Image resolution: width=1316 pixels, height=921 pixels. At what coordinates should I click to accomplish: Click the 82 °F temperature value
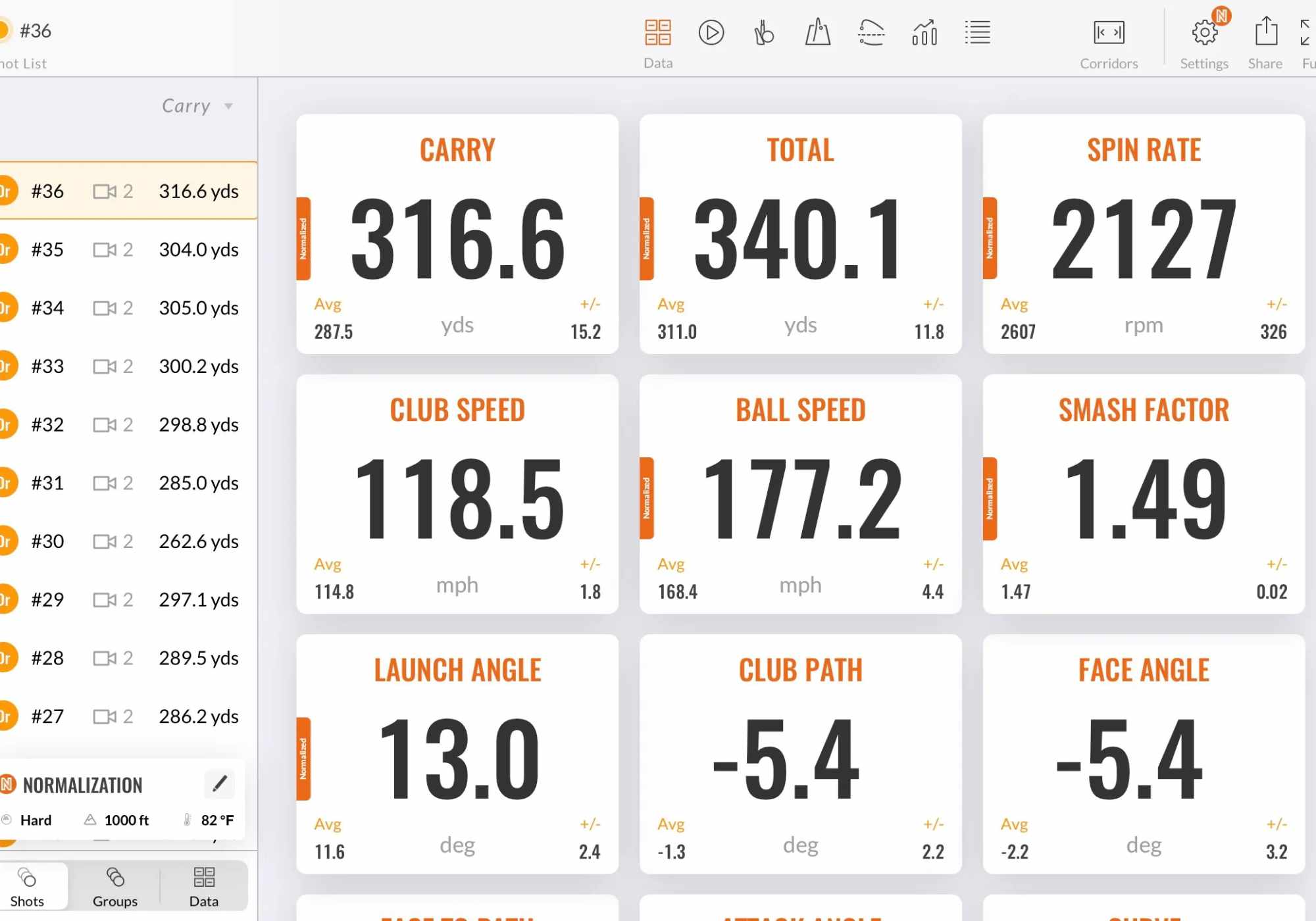click(x=217, y=820)
